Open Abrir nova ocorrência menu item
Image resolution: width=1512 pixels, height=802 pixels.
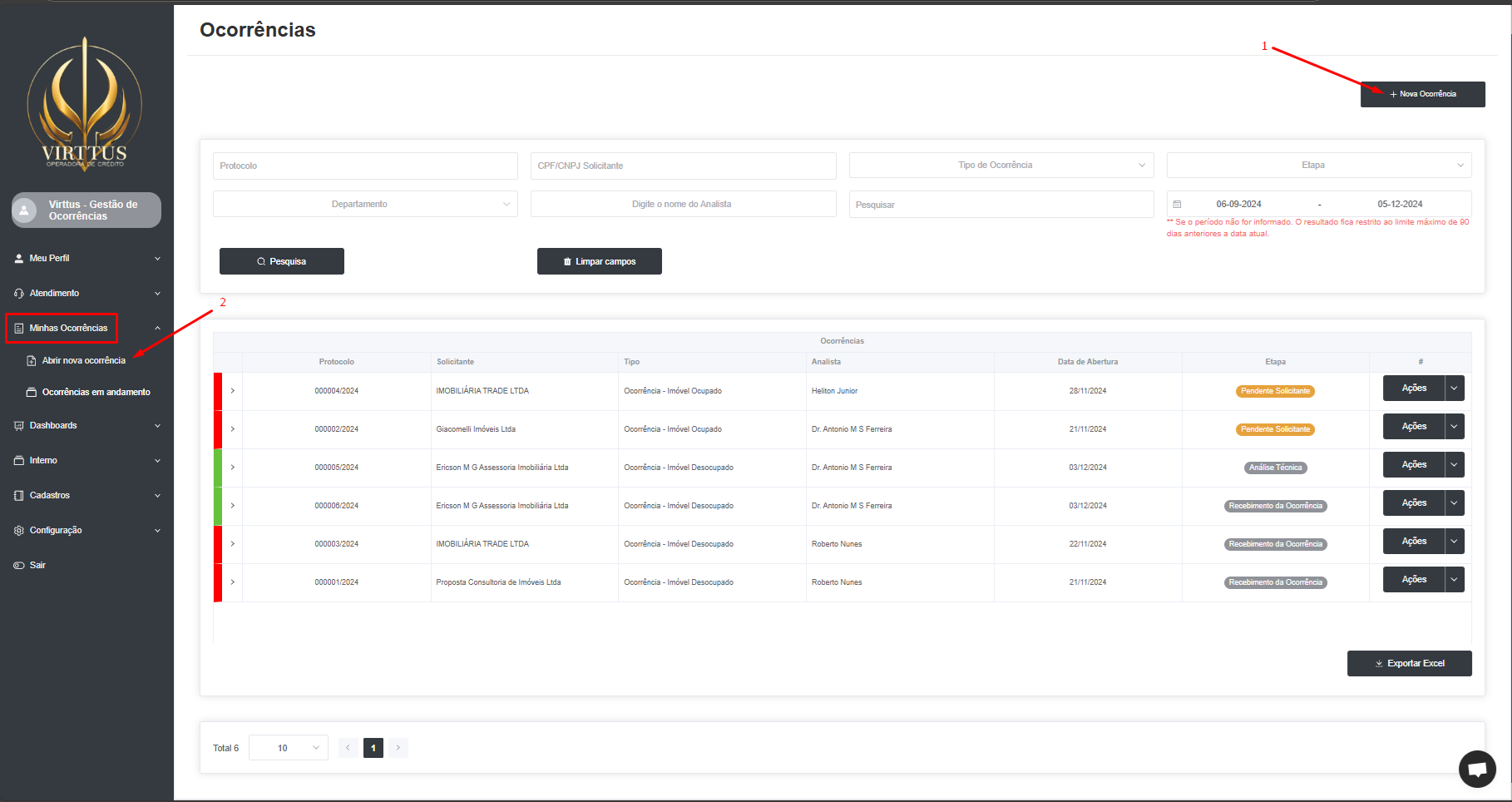(x=83, y=361)
